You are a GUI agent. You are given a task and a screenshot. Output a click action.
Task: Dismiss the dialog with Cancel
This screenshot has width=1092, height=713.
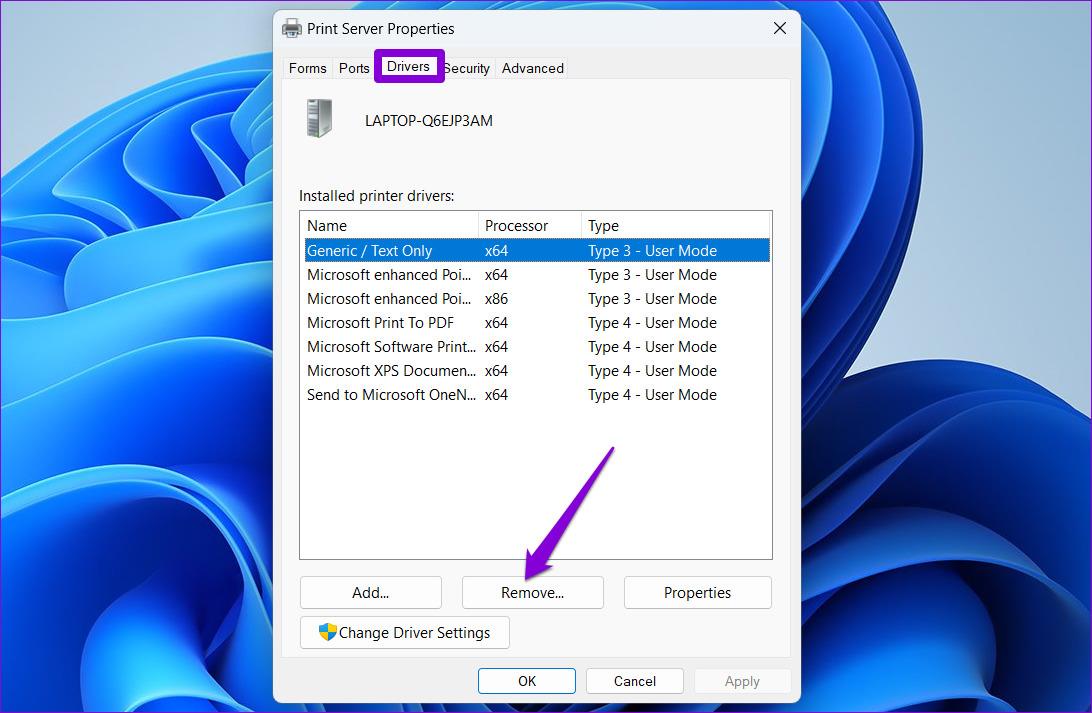pos(634,680)
